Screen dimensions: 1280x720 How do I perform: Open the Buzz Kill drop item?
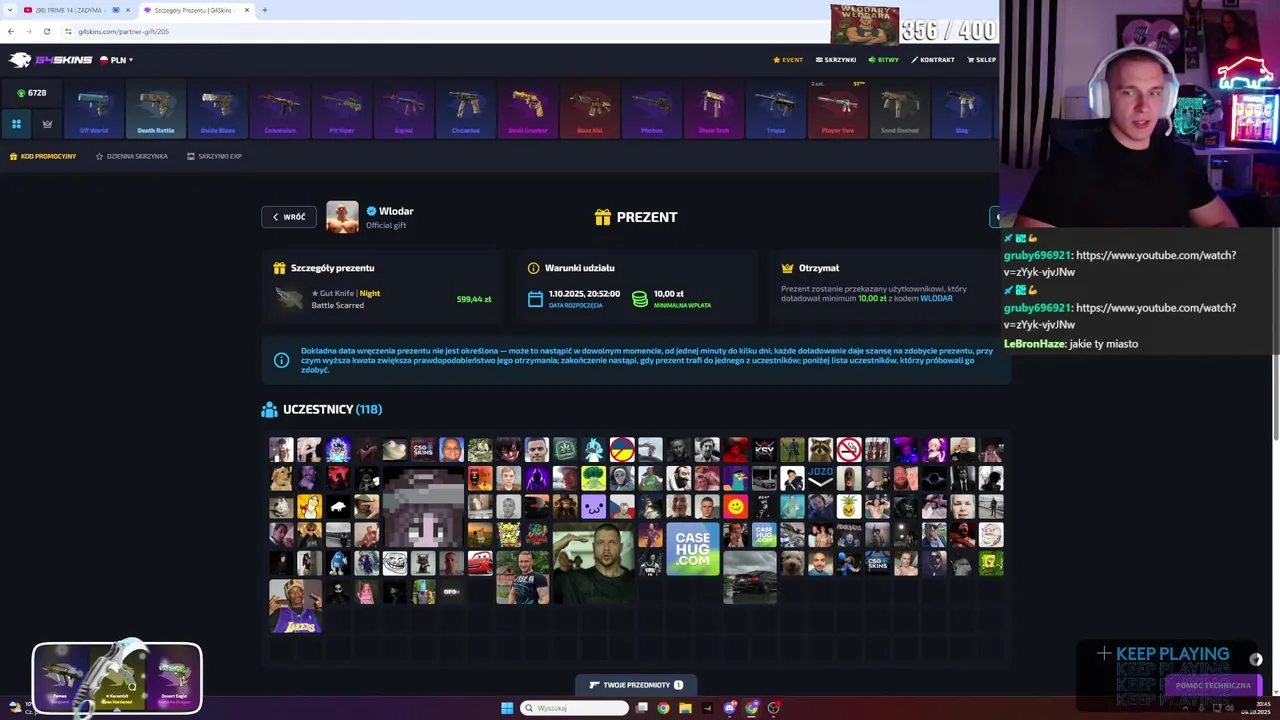[590, 110]
